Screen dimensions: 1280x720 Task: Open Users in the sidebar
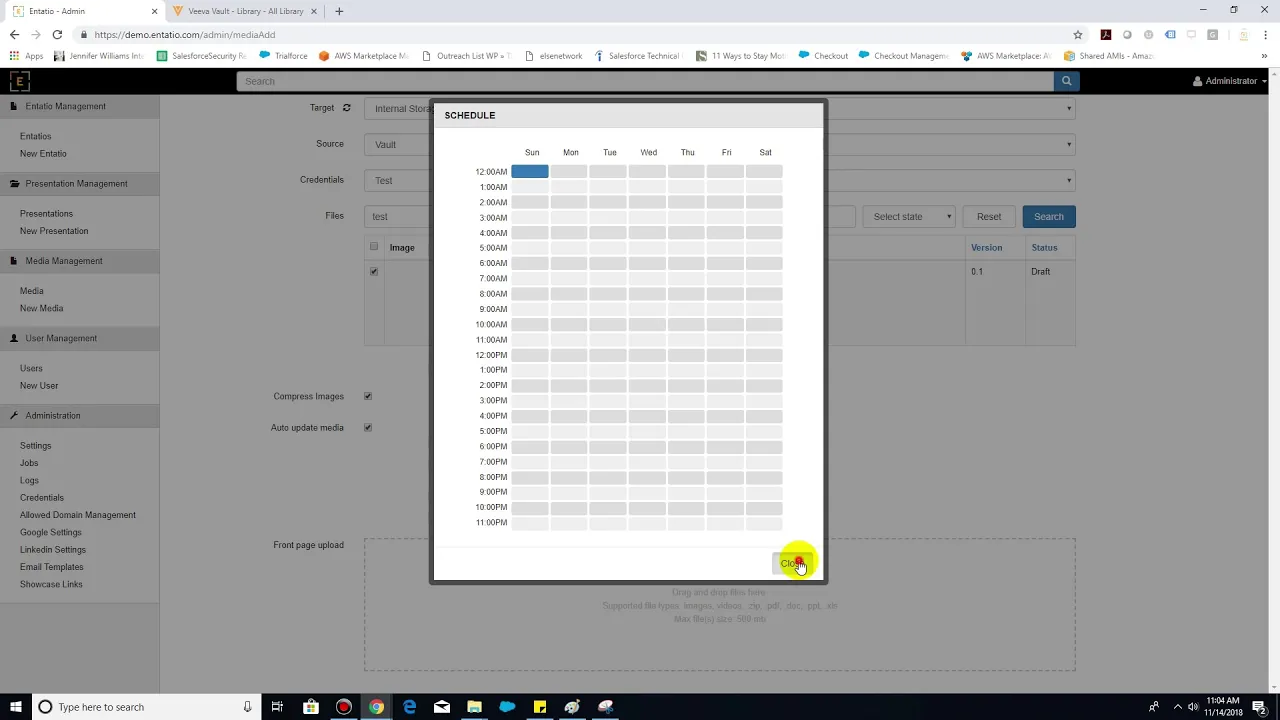[x=31, y=368]
